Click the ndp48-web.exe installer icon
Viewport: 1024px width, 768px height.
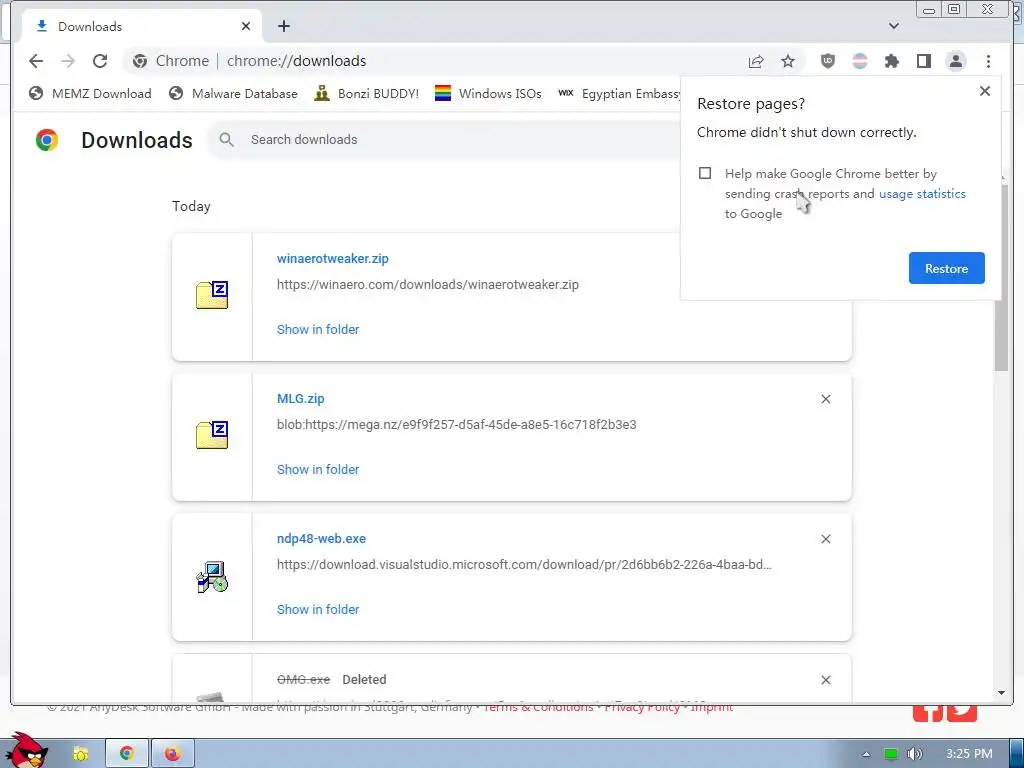pos(212,577)
